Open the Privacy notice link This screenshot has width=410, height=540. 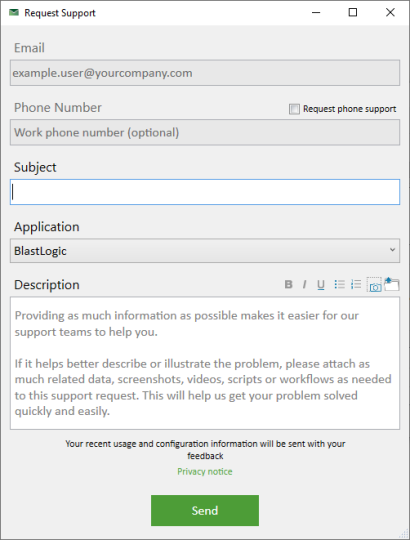(205, 471)
